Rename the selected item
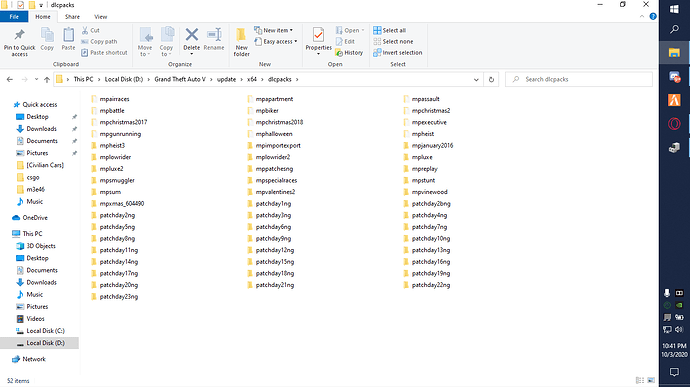The height and width of the screenshot is (387, 690). pyautogui.click(x=214, y=39)
